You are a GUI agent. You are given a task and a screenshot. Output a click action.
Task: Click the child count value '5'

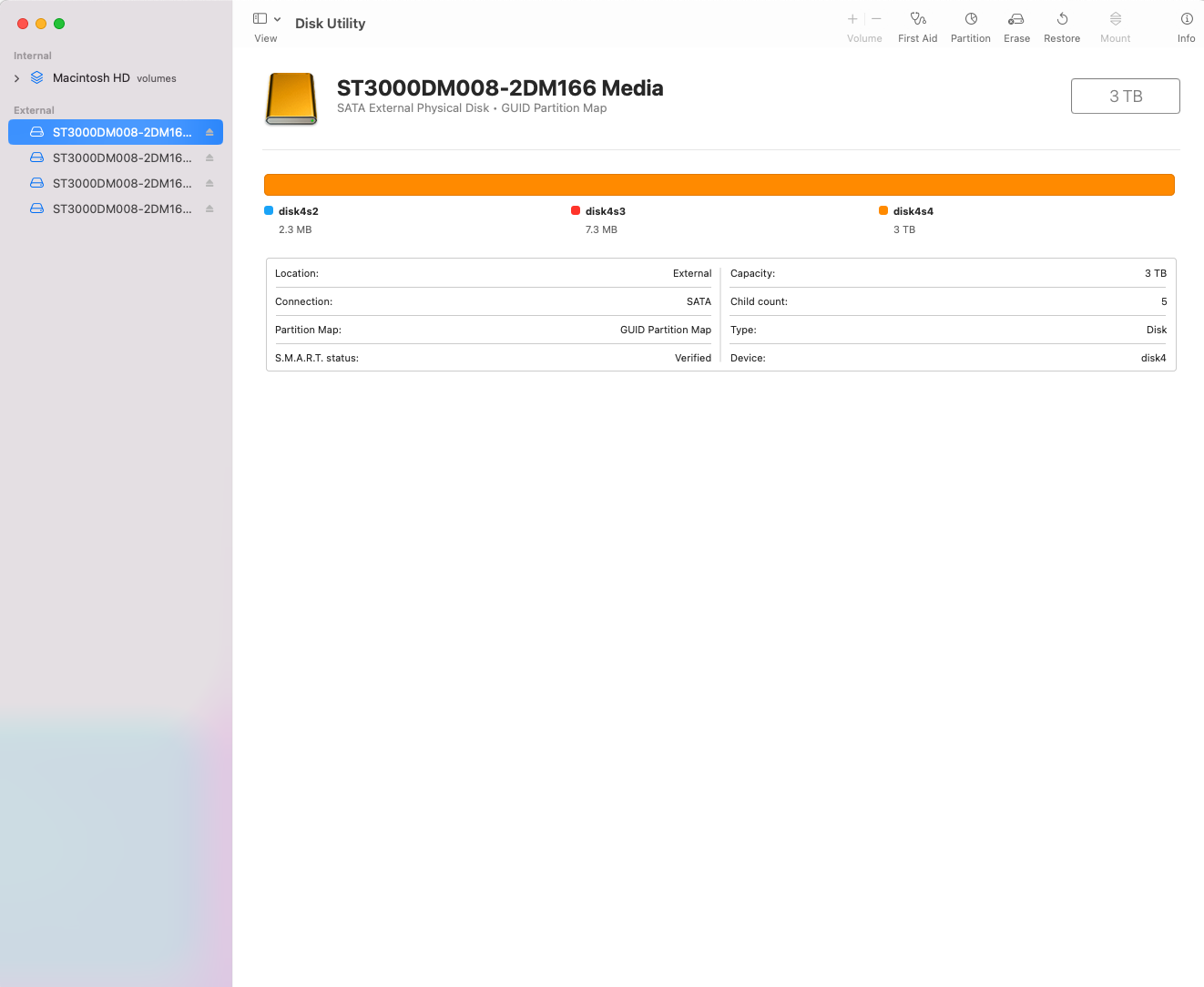point(1164,301)
